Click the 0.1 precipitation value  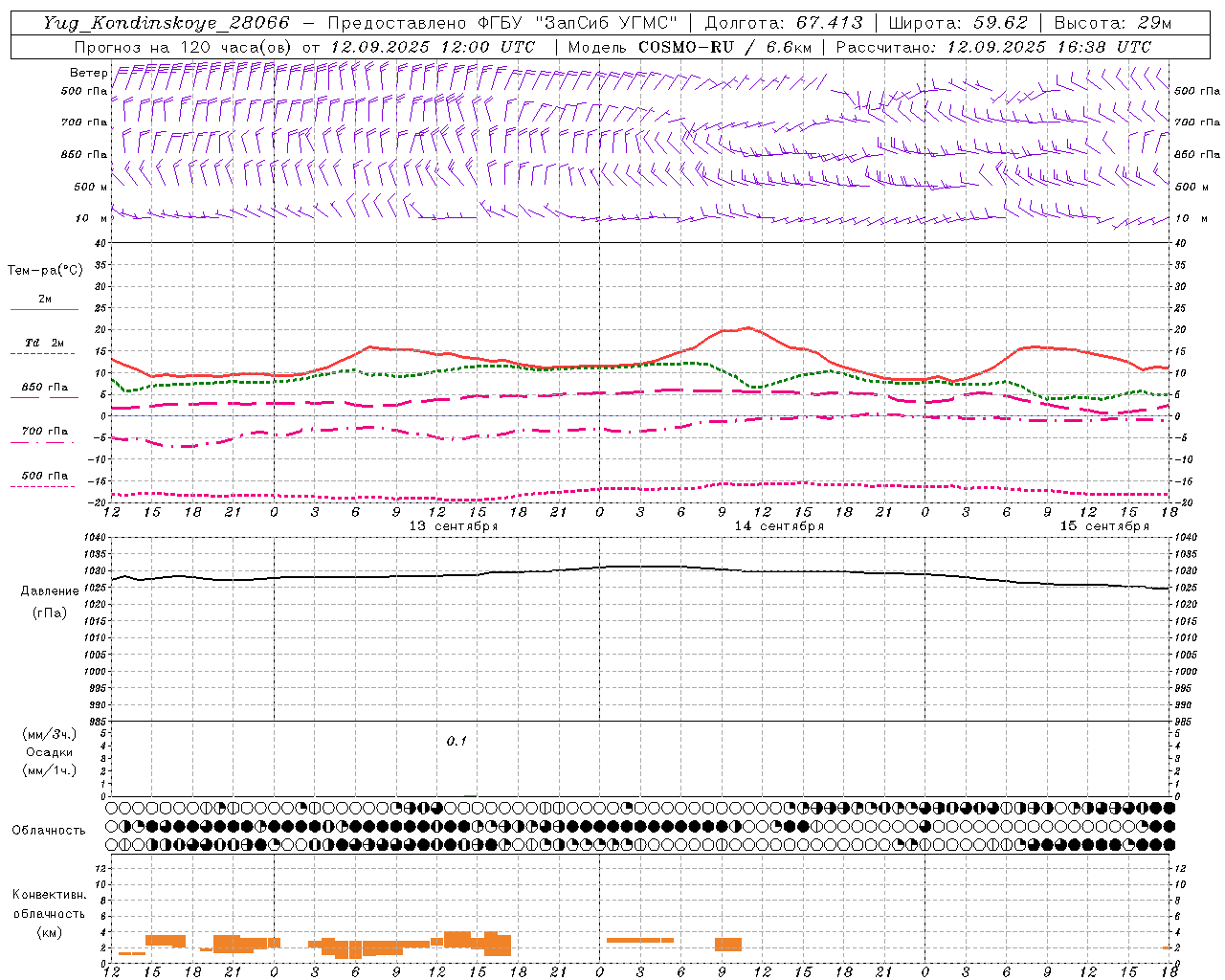pos(457,741)
